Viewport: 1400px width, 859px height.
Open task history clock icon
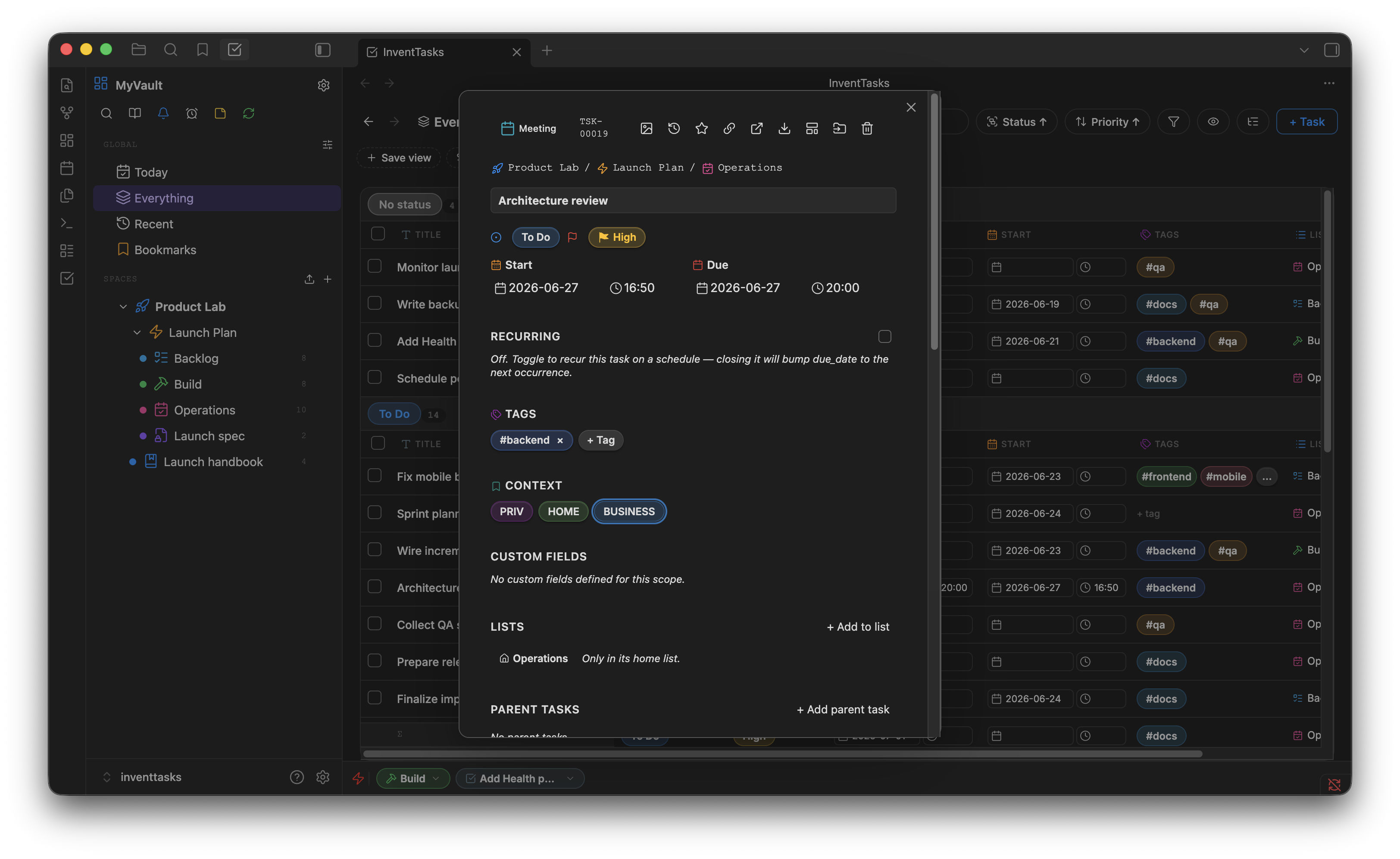[x=674, y=128]
